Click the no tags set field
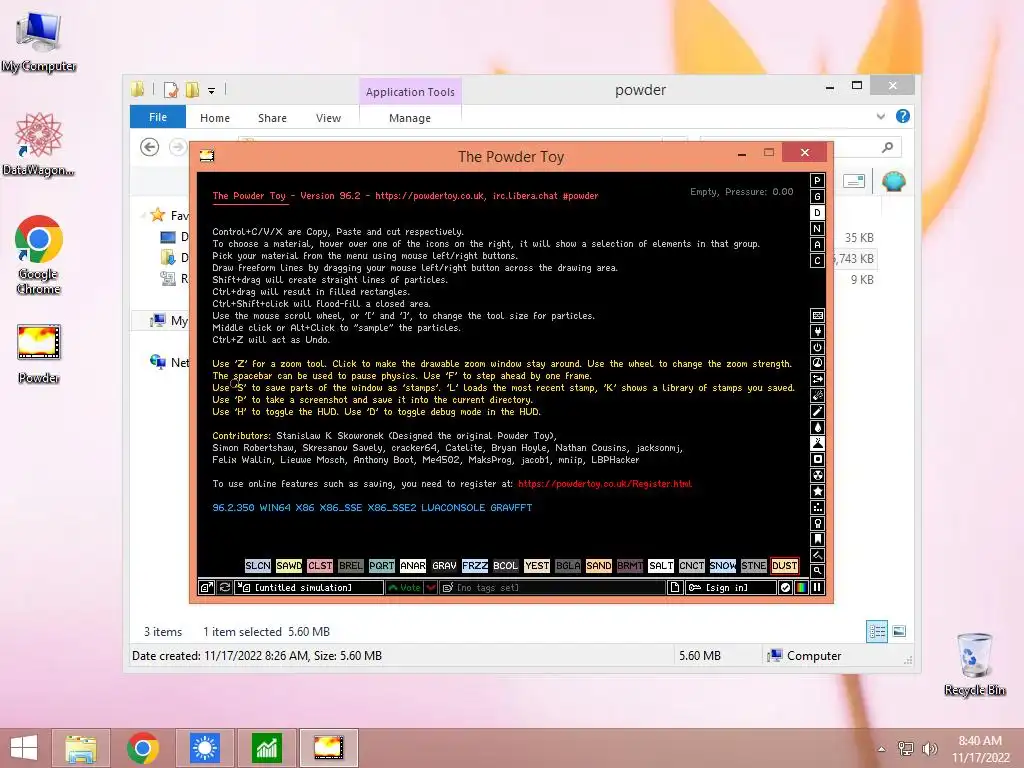The image size is (1024, 768). coord(552,588)
